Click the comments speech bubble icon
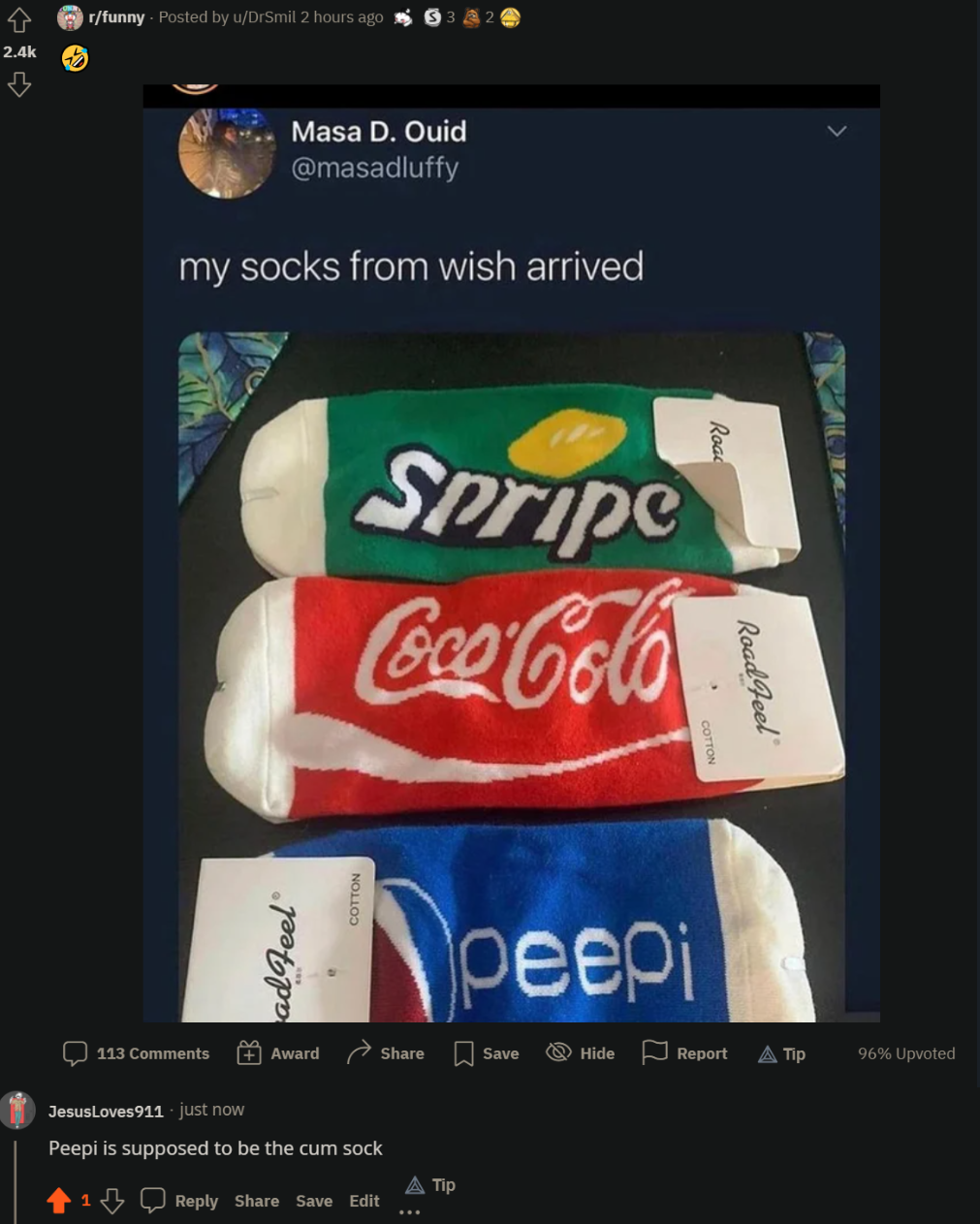Viewport: 980px width, 1224px height. pos(76,1052)
